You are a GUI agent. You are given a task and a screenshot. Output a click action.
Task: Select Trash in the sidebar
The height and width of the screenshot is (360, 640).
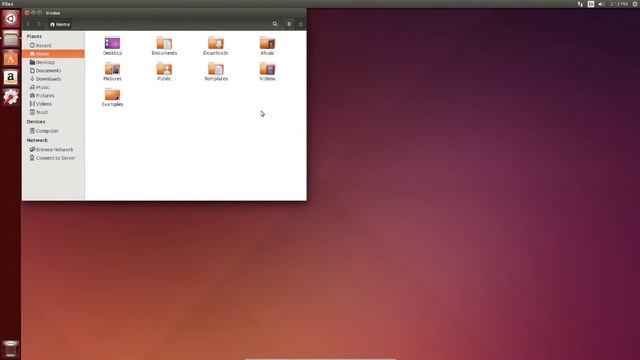(x=53, y=112)
